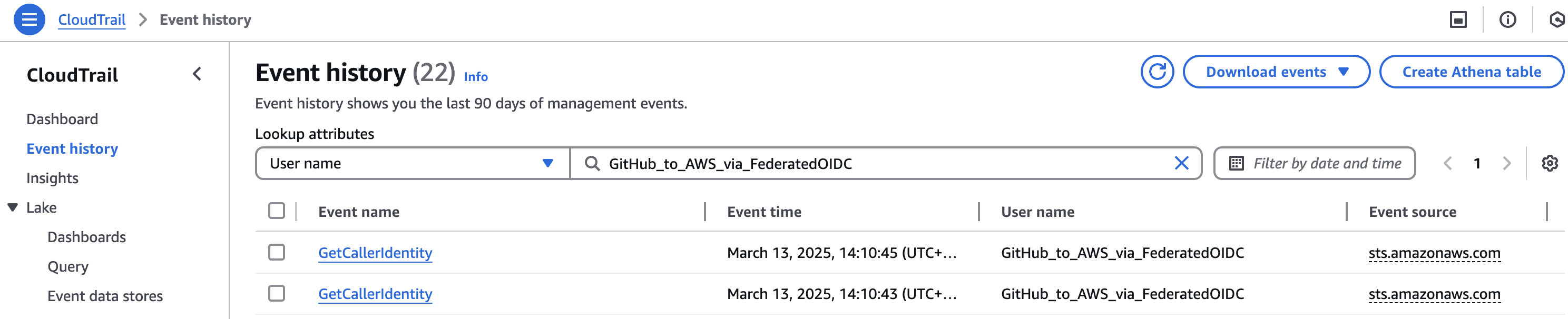This screenshot has height=319, width=1568.
Task: Collapse the Lake section in sidebar
Action: point(13,207)
